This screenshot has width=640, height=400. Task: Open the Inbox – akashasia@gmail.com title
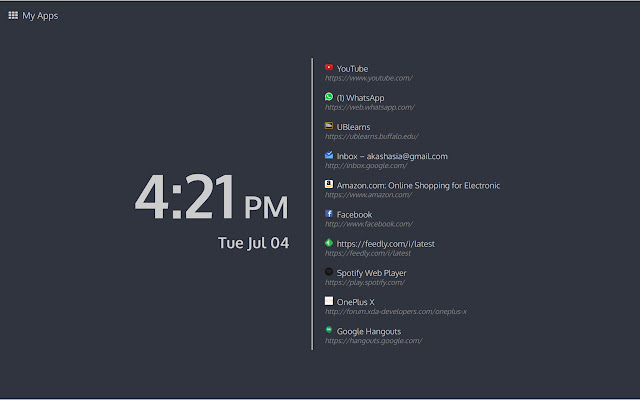tap(392, 156)
